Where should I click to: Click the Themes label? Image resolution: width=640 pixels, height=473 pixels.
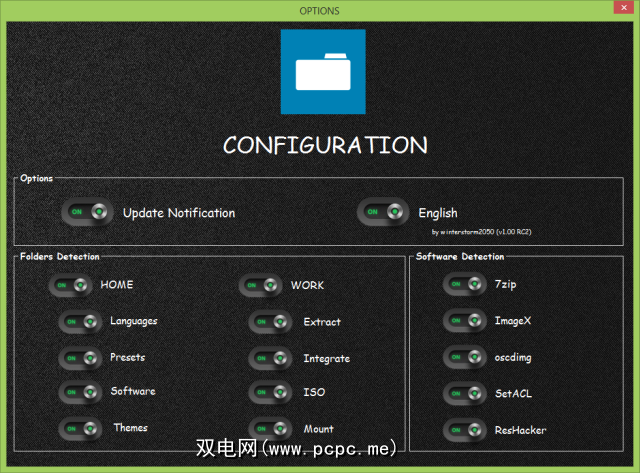[x=131, y=428]
